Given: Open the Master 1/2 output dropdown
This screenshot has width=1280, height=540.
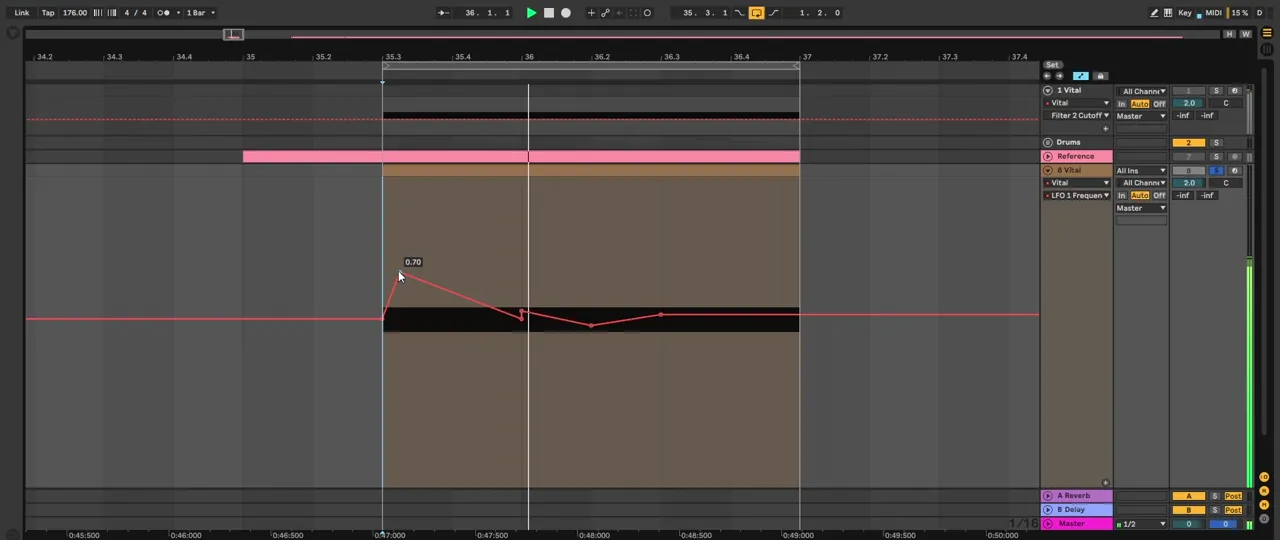Looking at the screenshot, I should (1142, 524).
